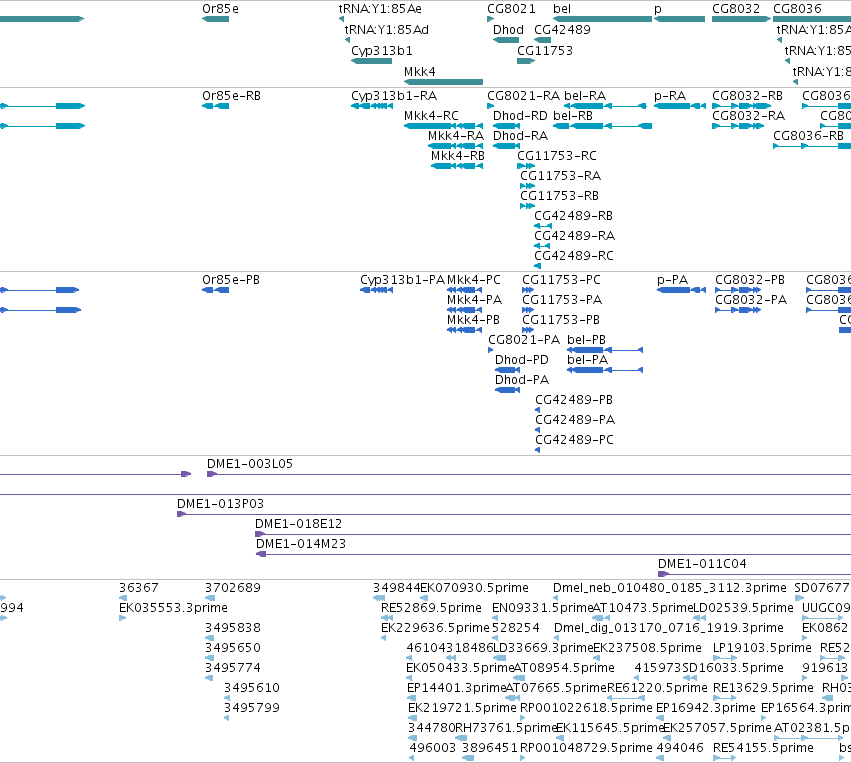The width and height of the screenshot is (851, 763).
Task: Click the DME1-003L05 BAC clone
Action: [x=529, y=474]
